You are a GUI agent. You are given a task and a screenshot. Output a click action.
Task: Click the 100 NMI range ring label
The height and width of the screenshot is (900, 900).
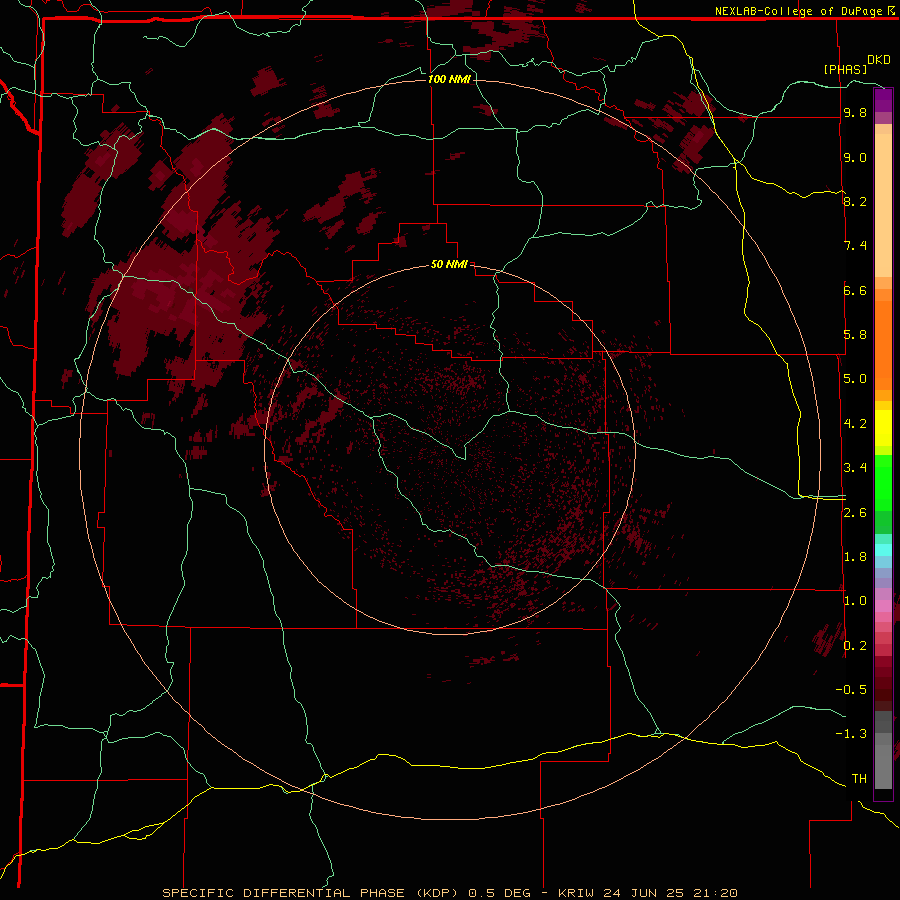449,79
